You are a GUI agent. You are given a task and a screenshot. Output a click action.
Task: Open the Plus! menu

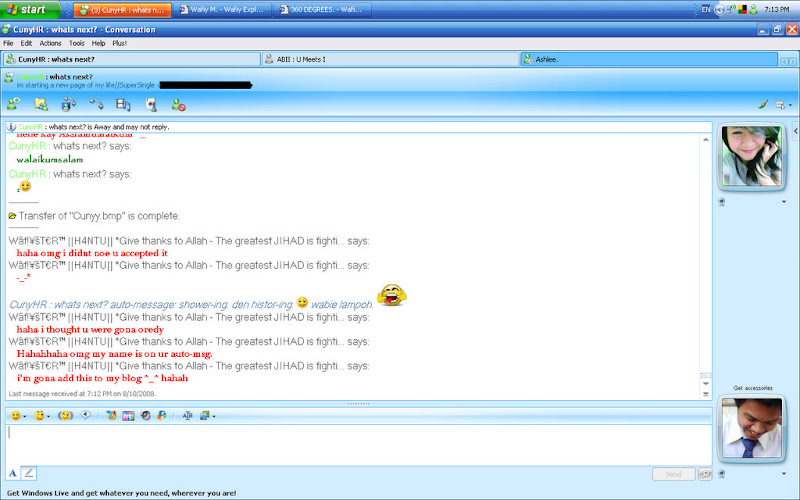(119, 43)
